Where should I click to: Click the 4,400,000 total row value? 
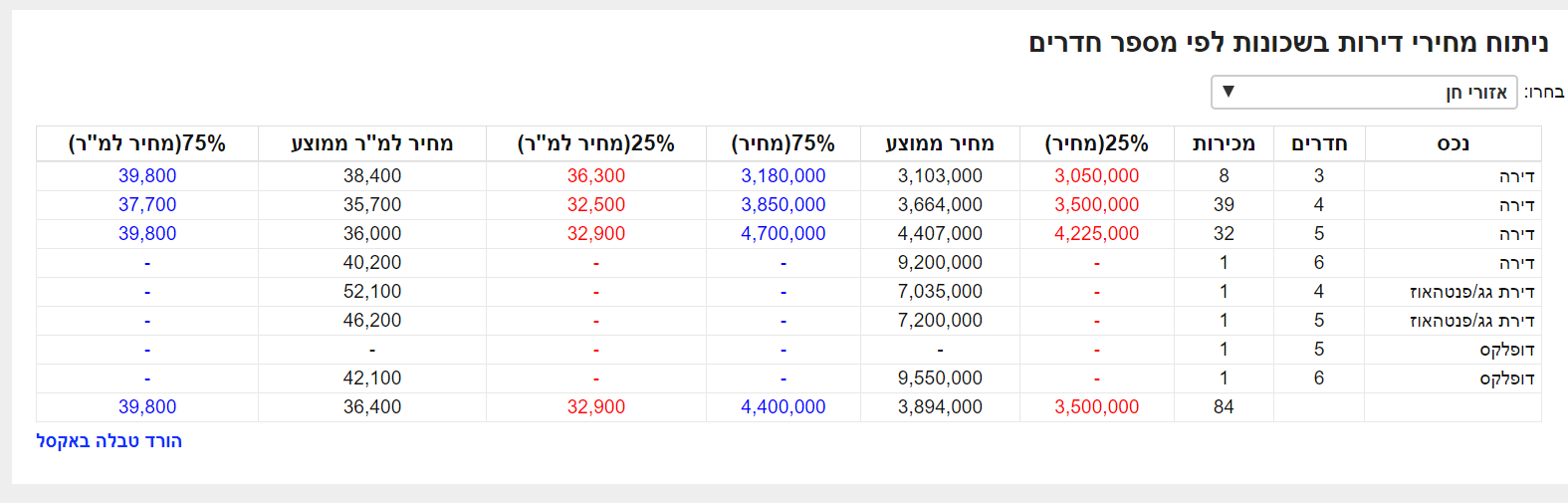pos(784,407)
